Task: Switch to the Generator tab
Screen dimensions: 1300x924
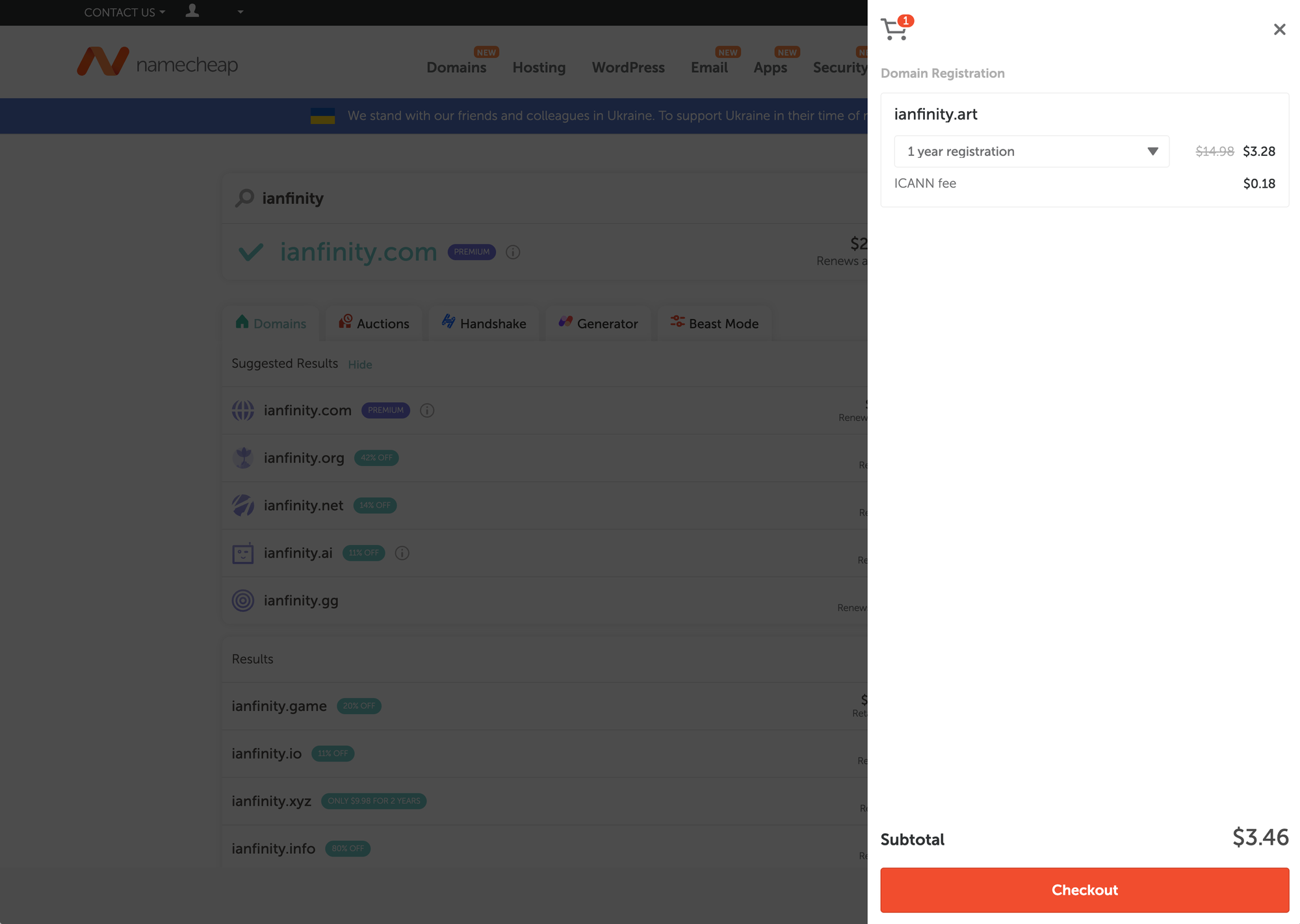Action: click(x=598, y=323)
